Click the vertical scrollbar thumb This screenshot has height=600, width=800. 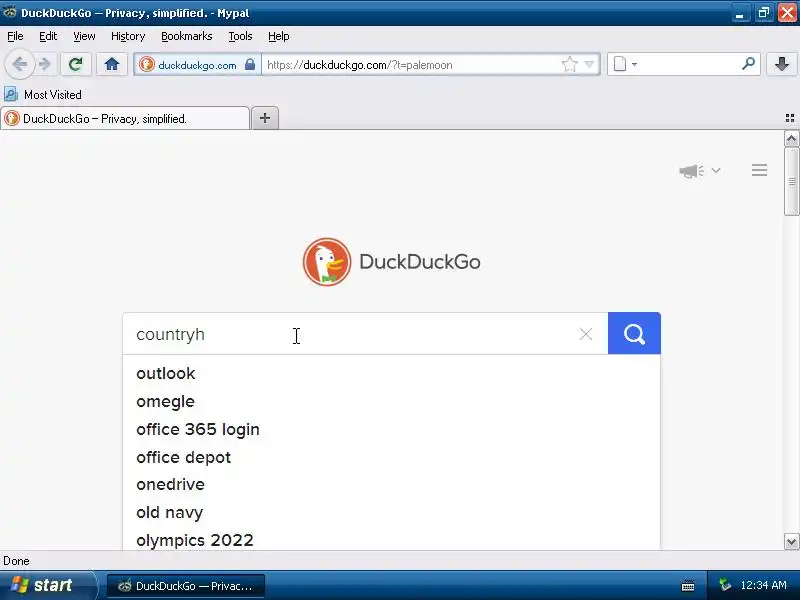pyautogui.click(x=791, y=182)
